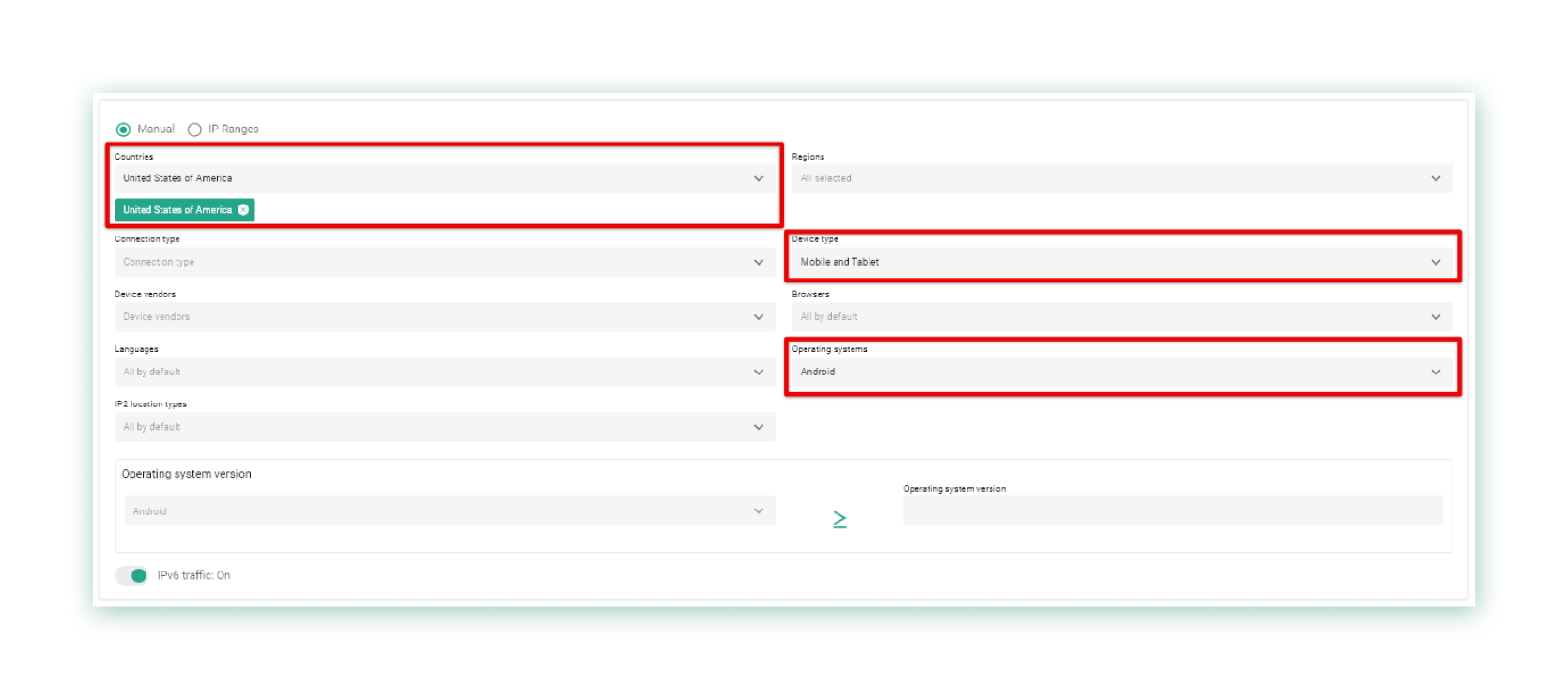Toggle the IPv6 traffic switch
This screenshot has width=1568, height=700.
[x=132, y=575]
